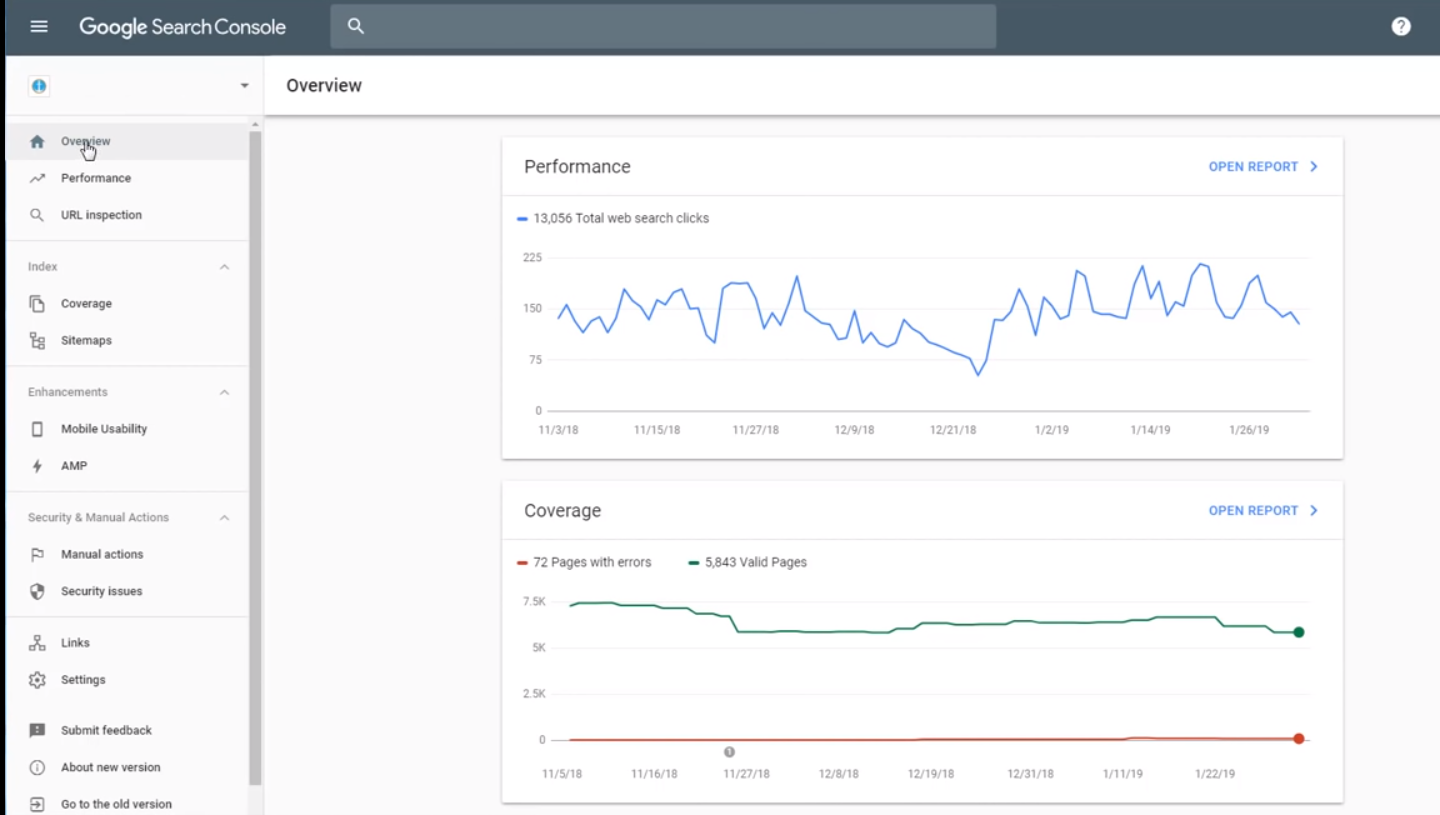Click the Security issues shield icon
Image resolution: width=1440 pixels, height=815 pixels.
(37, 591)
